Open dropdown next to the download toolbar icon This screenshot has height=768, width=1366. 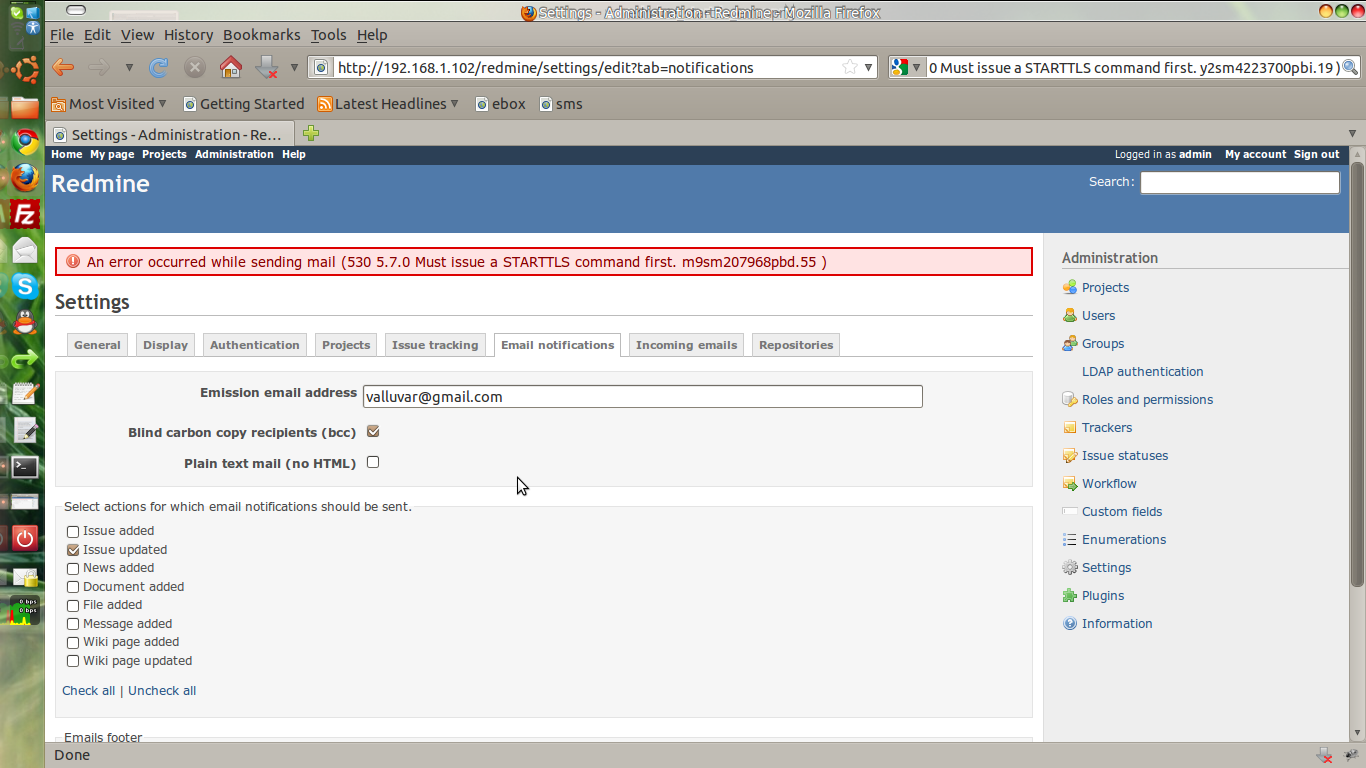point(294,68)
